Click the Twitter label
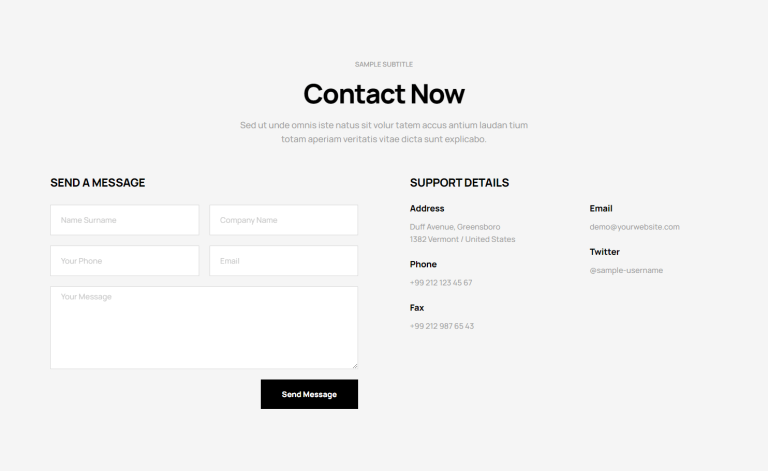This screenshot has height=471, width=768. coord(605,252)
